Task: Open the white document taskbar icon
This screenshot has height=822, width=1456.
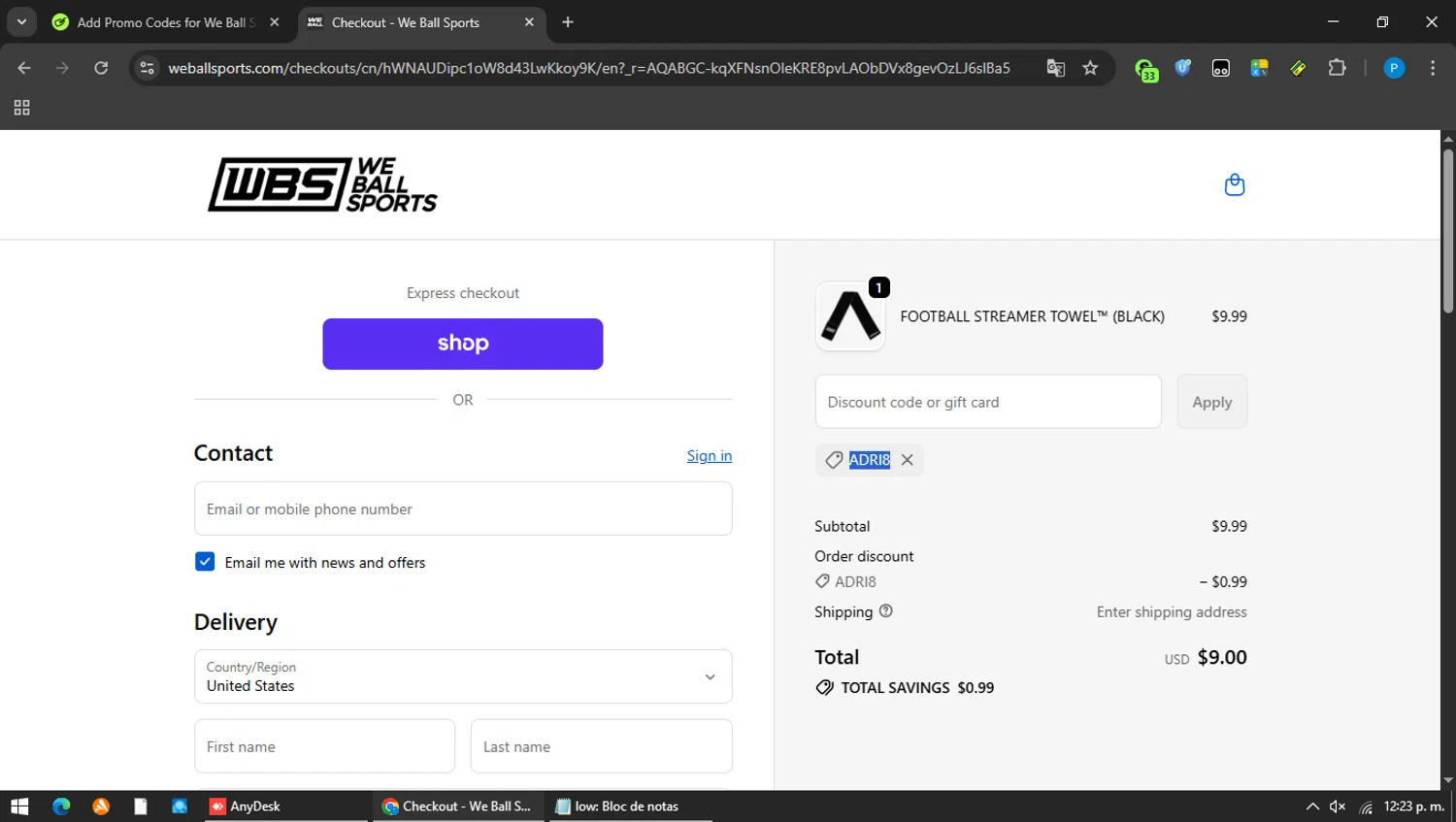Action: pyautogui.click(x=141, y=806)
